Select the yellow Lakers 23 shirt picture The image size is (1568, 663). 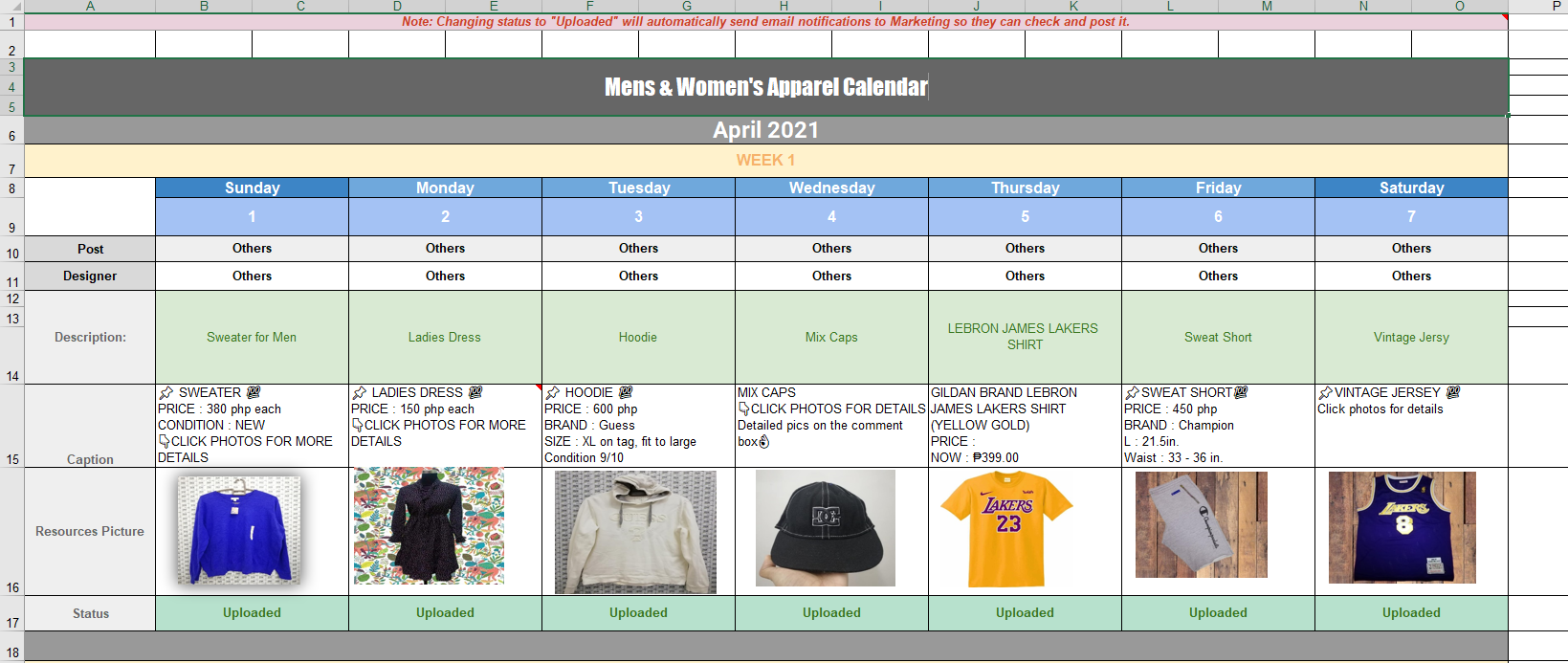coord(1007,529)
